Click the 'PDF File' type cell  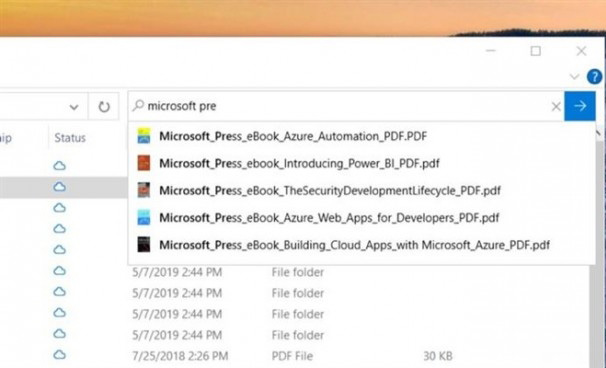[292, 356]
